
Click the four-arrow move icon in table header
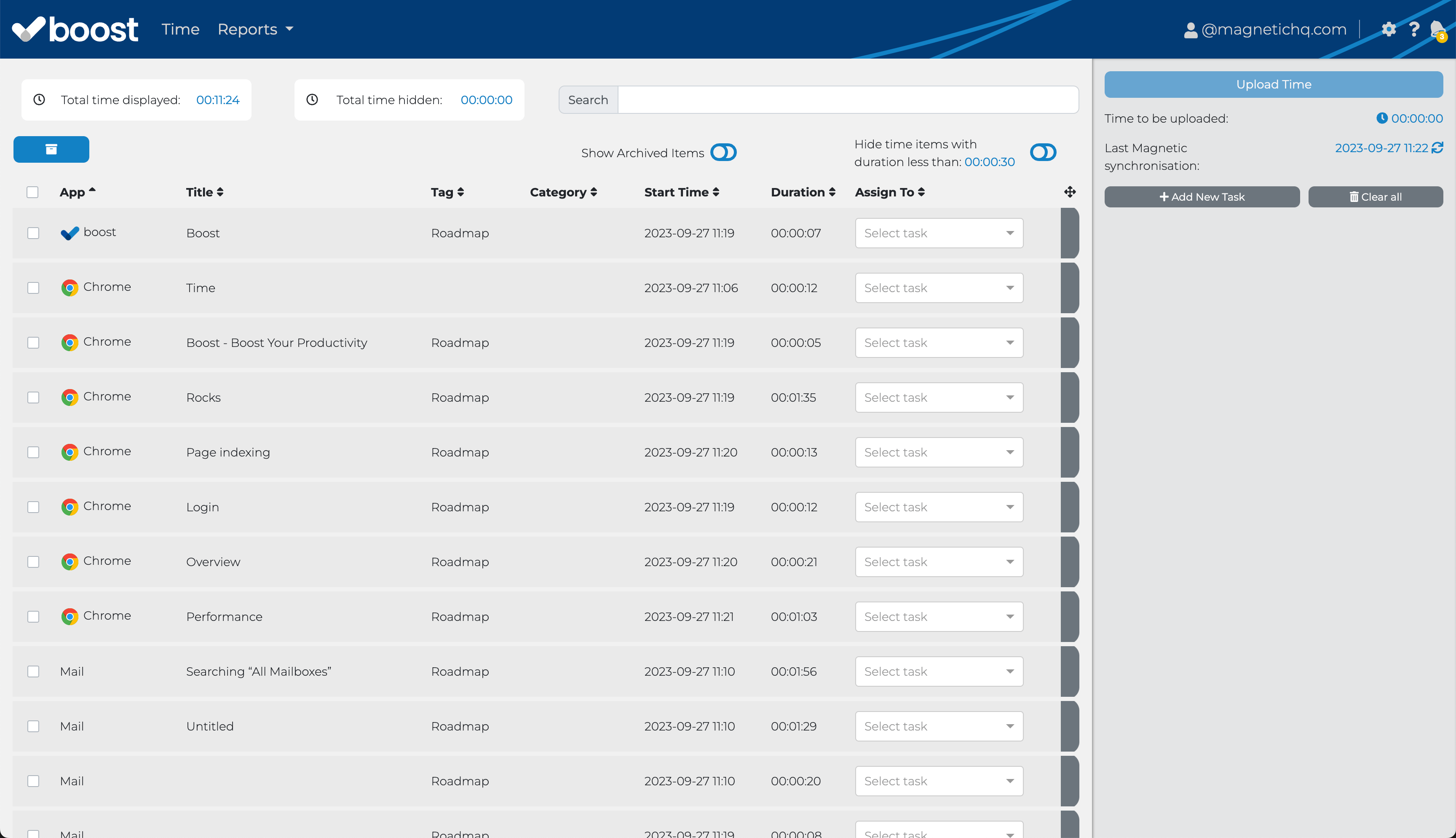(x=1070, y=192)
